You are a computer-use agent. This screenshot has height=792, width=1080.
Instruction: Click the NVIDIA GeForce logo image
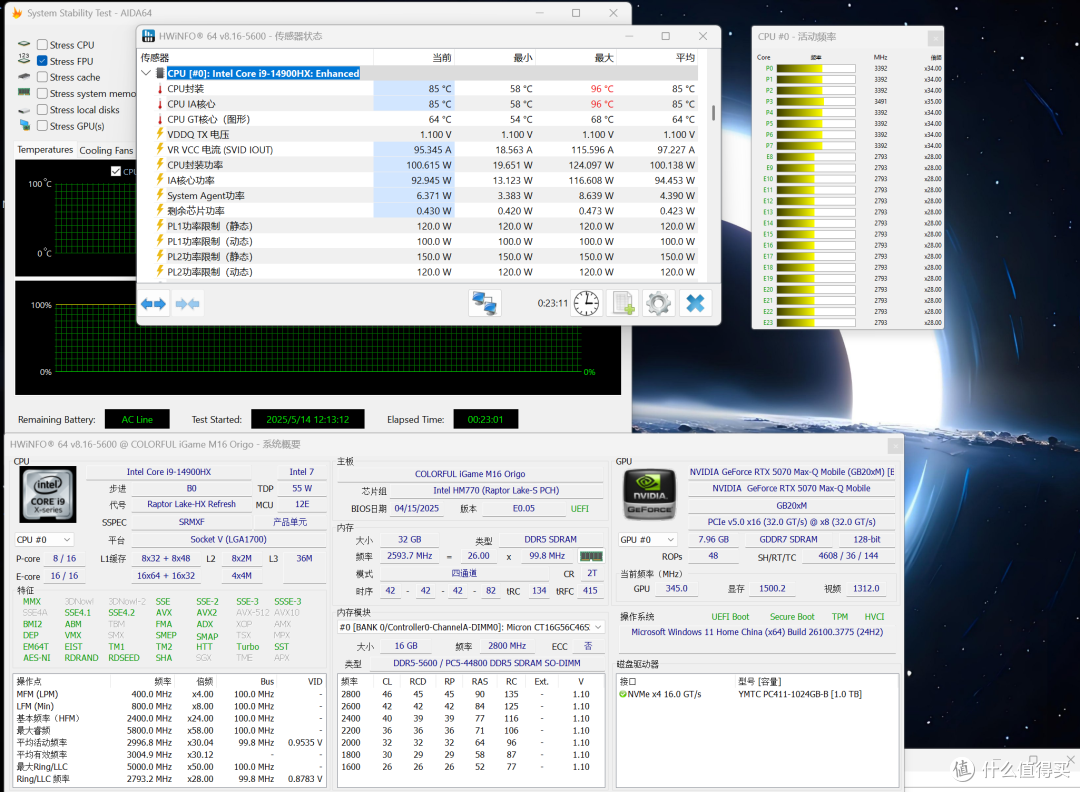point(650,493)
